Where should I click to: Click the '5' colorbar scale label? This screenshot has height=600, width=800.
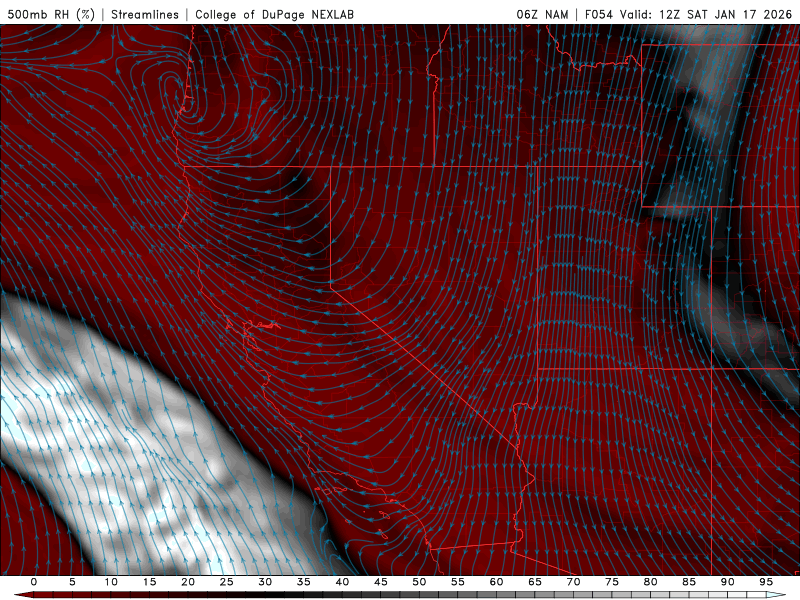coord(72,582)
